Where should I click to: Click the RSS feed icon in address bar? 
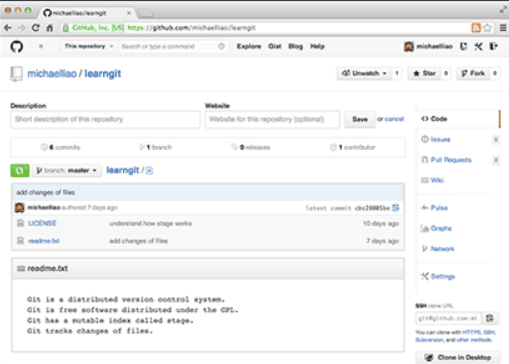pos(476,28)
